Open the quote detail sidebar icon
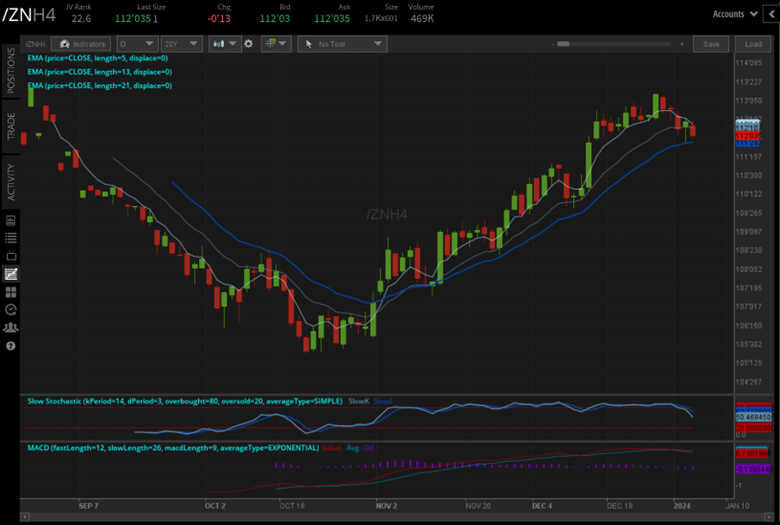The width and height of the screenshot is (780, 525). tap(10, 220)
